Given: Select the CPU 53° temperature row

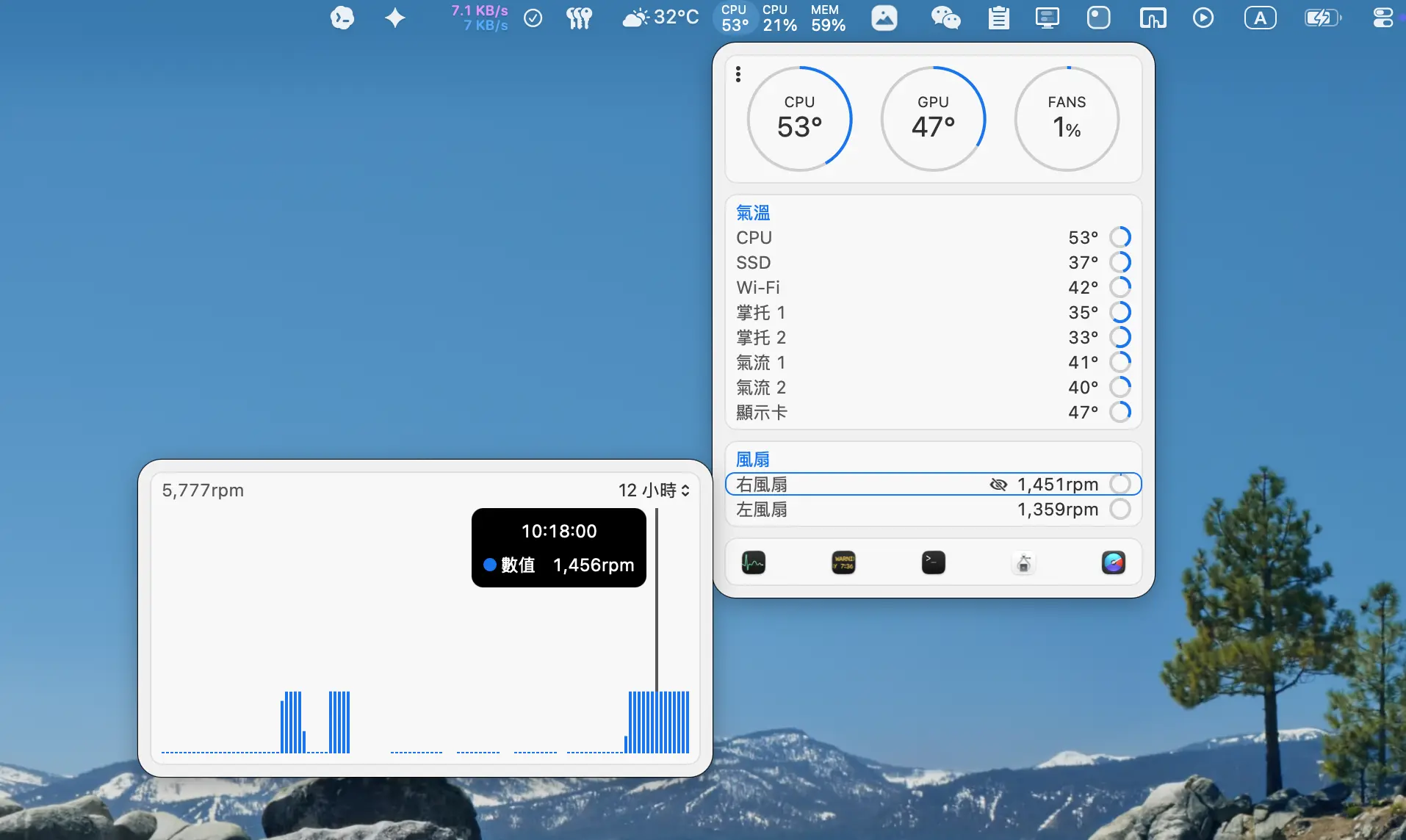Looking at the screenshot, I should tap(934, 238).
